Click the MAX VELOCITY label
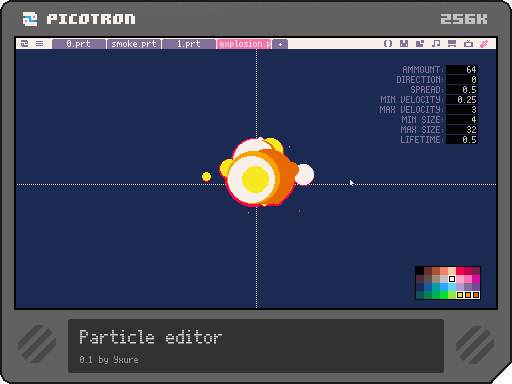512x384 pixels. pos(412,109)
